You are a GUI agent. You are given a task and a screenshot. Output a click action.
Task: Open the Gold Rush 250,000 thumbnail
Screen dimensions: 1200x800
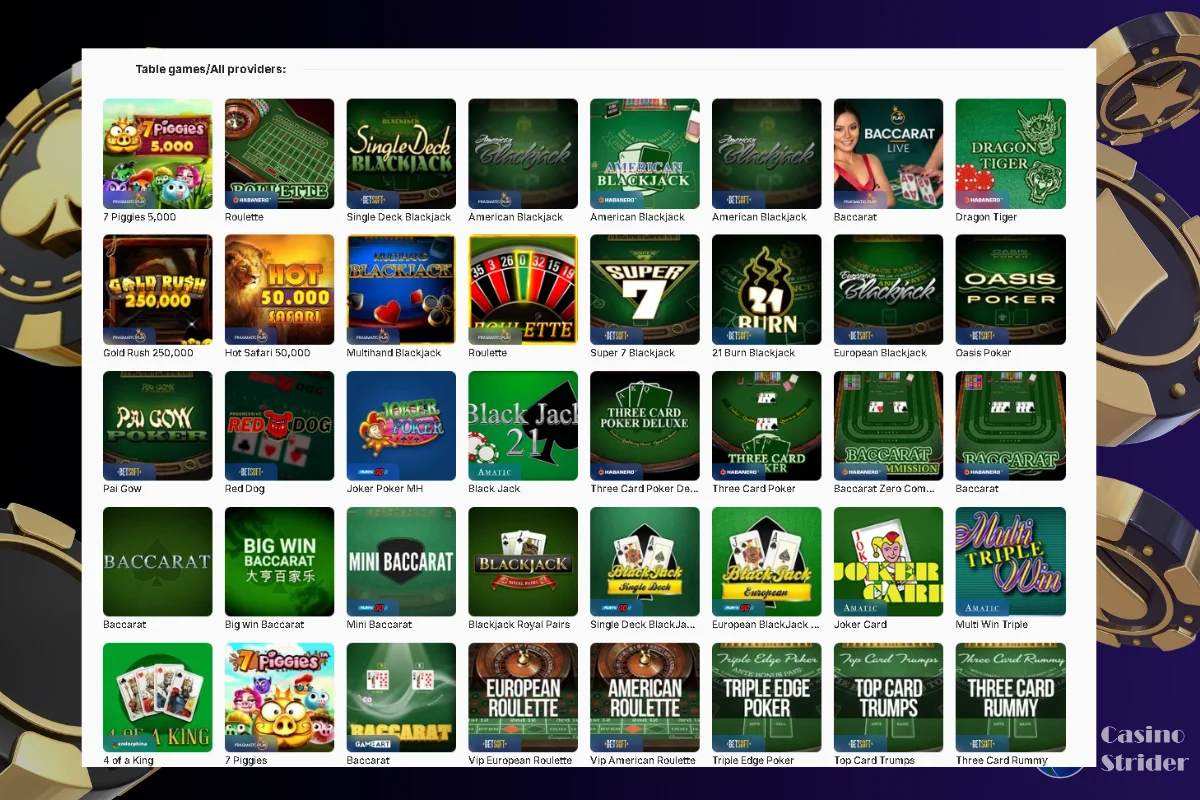coord(157,289)
